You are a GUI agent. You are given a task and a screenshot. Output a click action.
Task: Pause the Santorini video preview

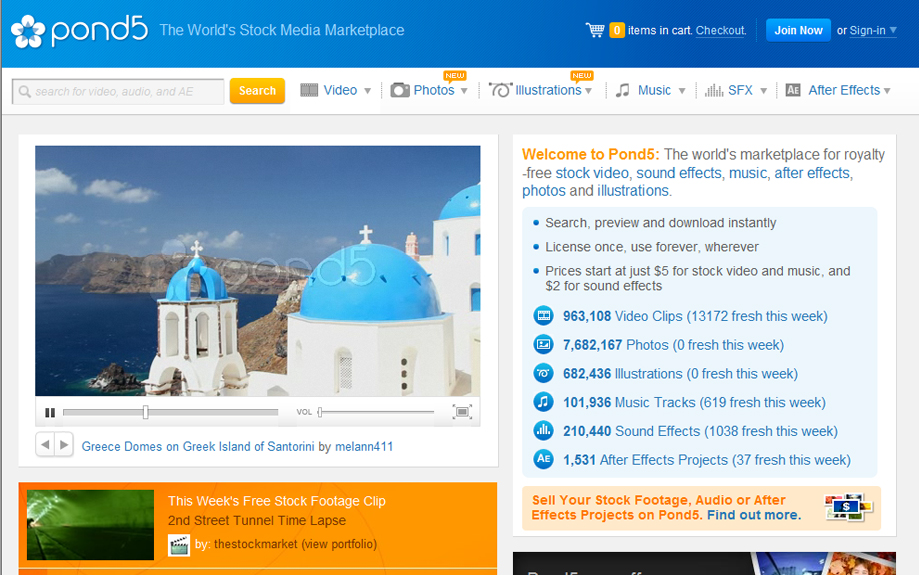(50, 413)
